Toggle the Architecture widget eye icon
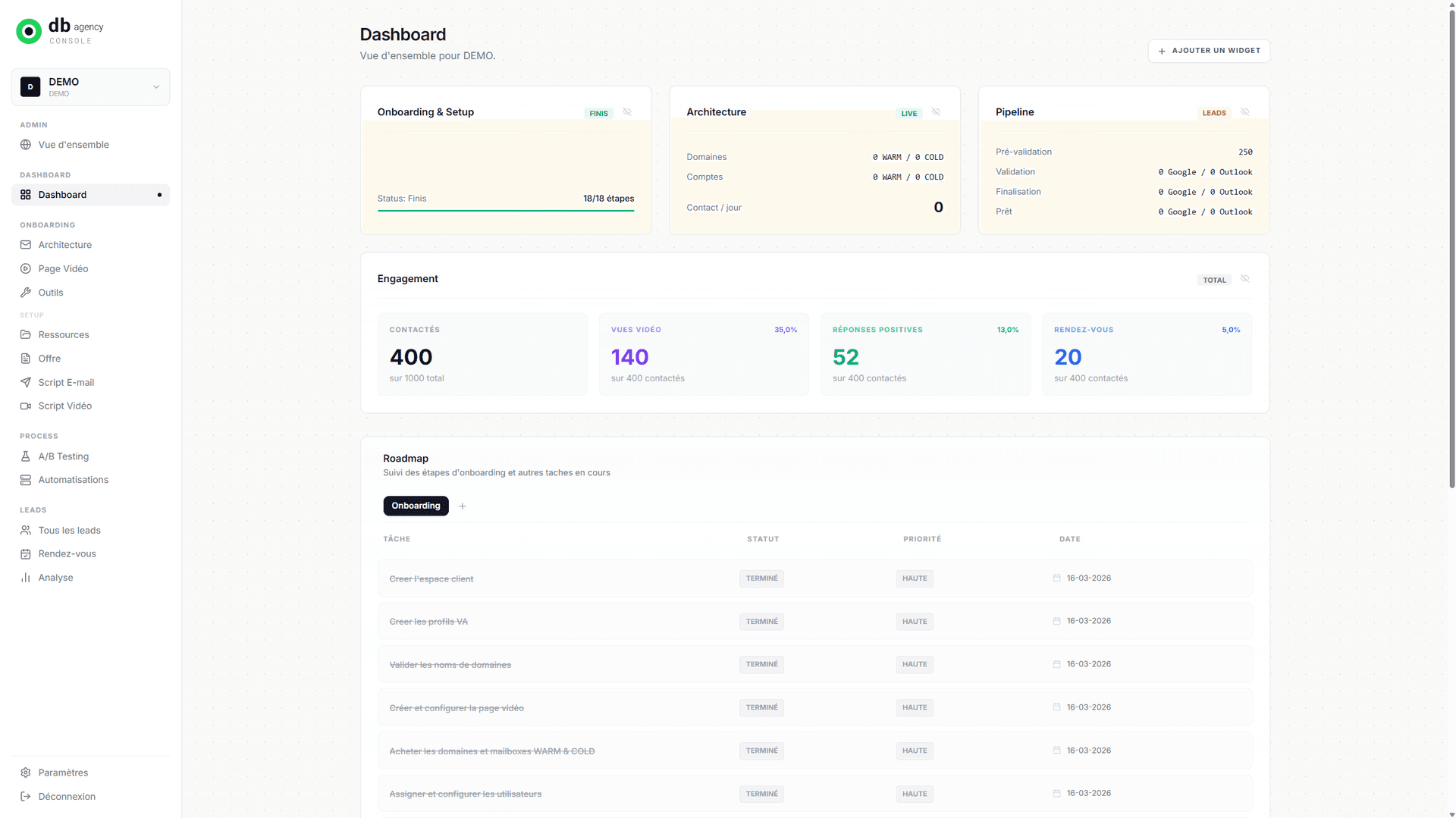The width and height of the screenshot is (1456, 818). (x=936, y=111)
